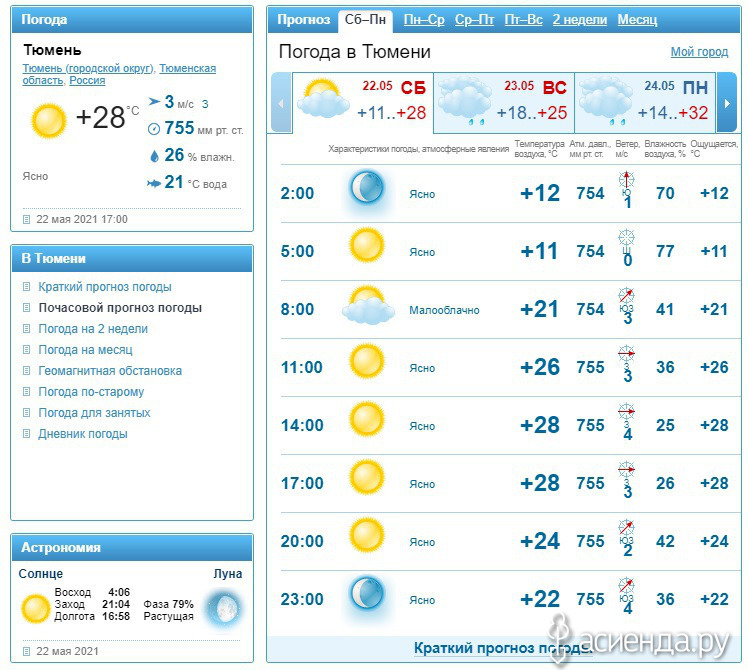Select the Месяц forecast tab
Viewport: 748px width, 670px height.
click(637, 20)
